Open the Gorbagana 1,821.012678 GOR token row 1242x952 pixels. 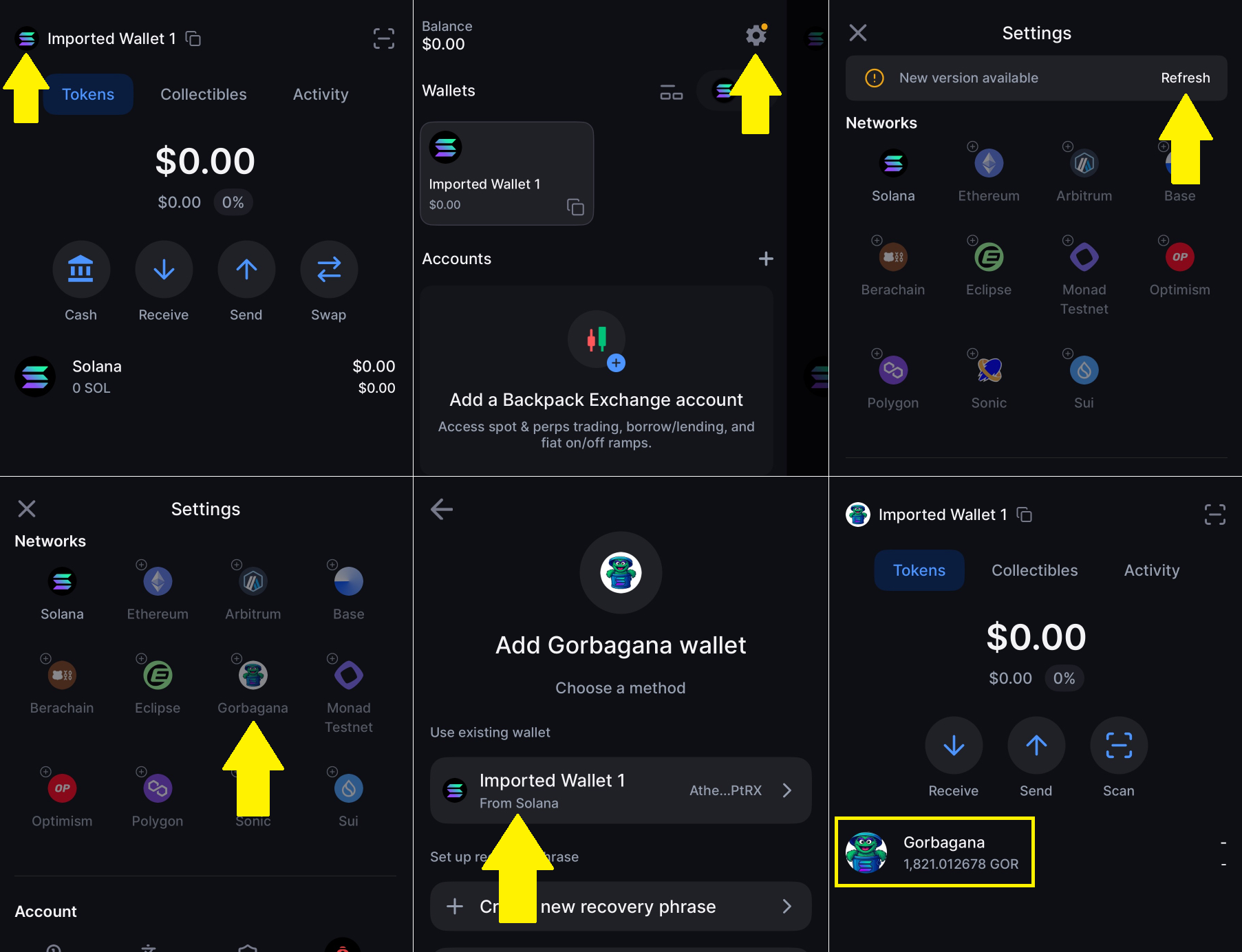pos(1036,853)
